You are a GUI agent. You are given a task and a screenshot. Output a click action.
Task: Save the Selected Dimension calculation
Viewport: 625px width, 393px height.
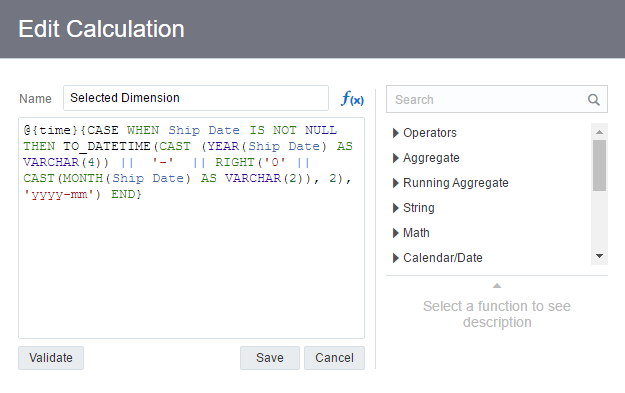pos(270,358)
